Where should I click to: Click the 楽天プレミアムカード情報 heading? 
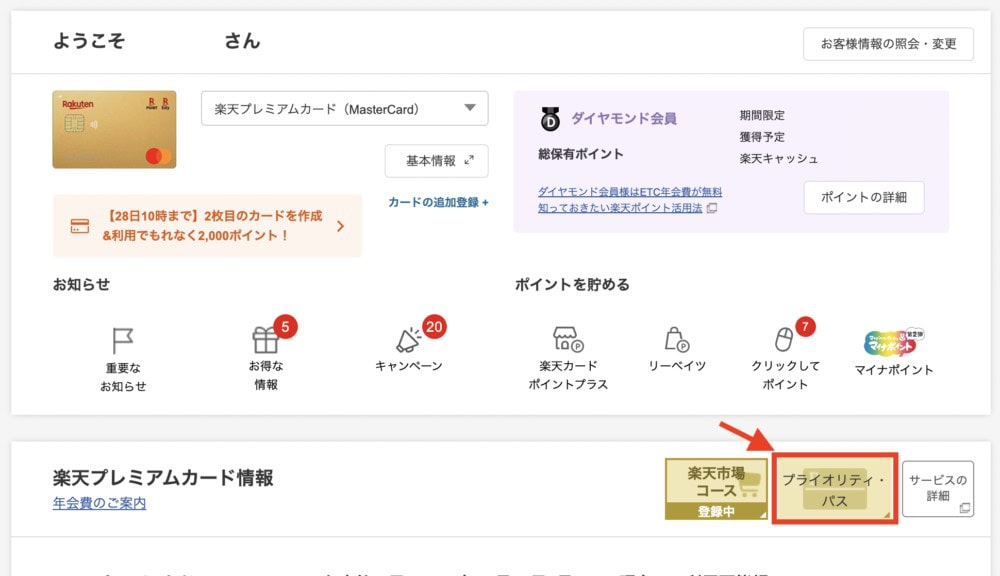point(163,478)
